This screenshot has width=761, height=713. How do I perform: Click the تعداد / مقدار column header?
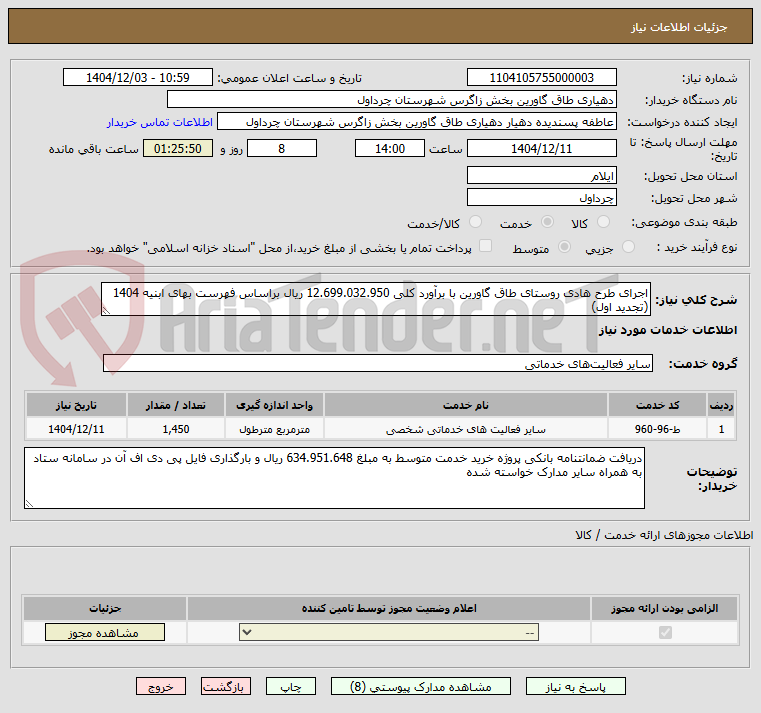(176, 405)
